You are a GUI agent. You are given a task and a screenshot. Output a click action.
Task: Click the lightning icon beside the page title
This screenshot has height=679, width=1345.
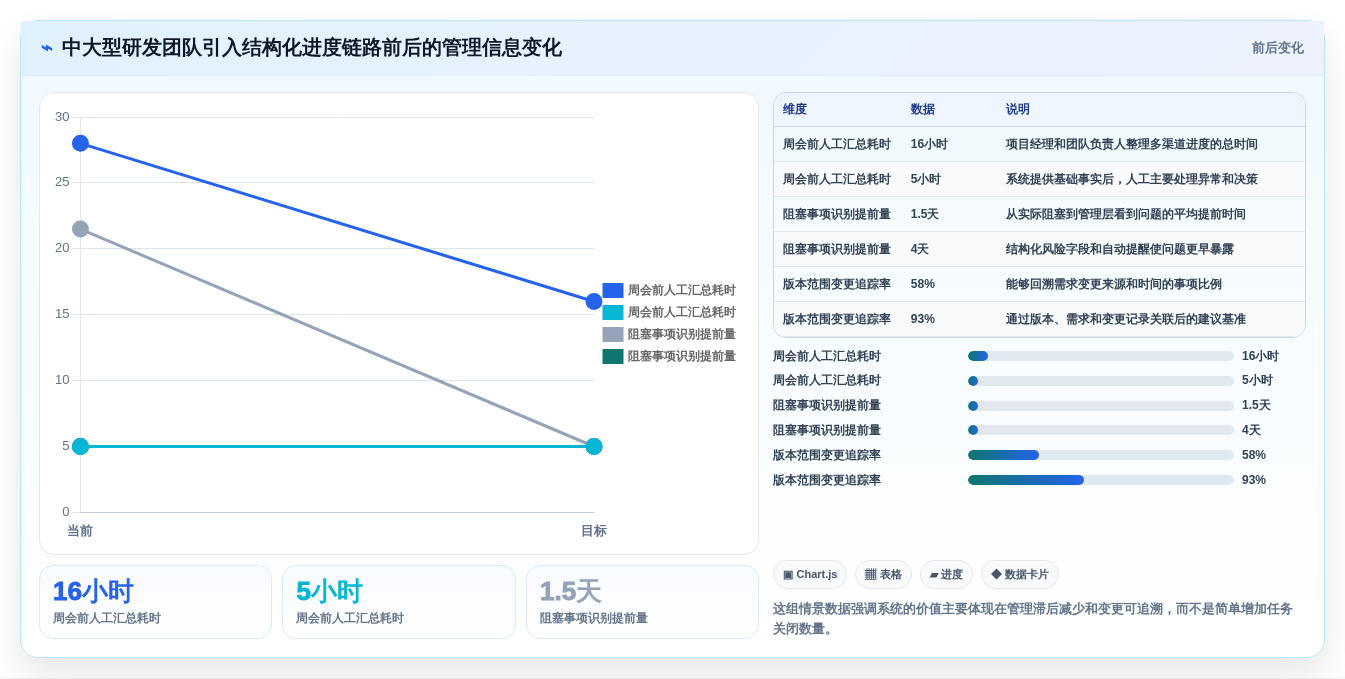[47, 48]
